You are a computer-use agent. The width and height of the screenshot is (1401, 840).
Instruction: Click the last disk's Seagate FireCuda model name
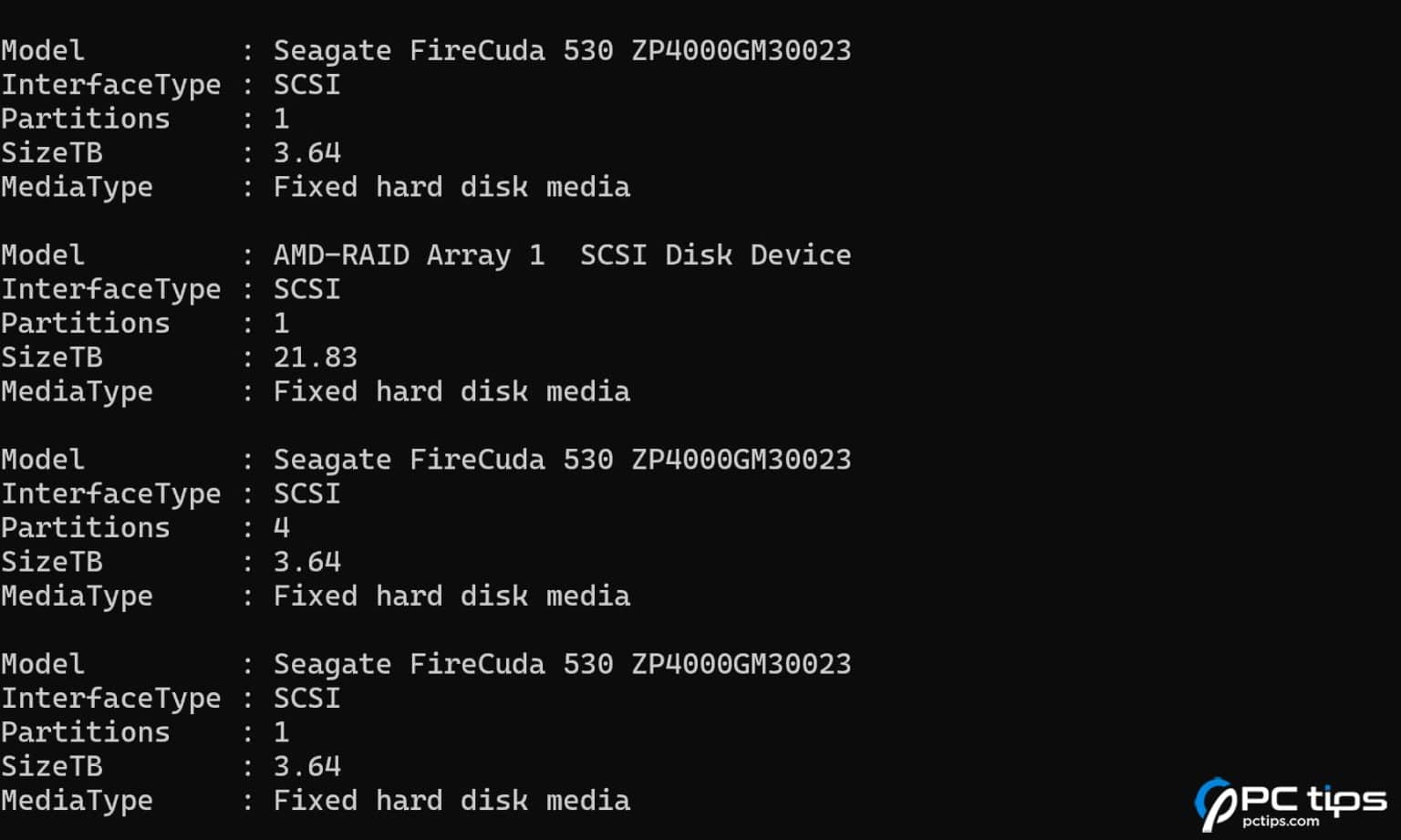click(x=562, y=664)
